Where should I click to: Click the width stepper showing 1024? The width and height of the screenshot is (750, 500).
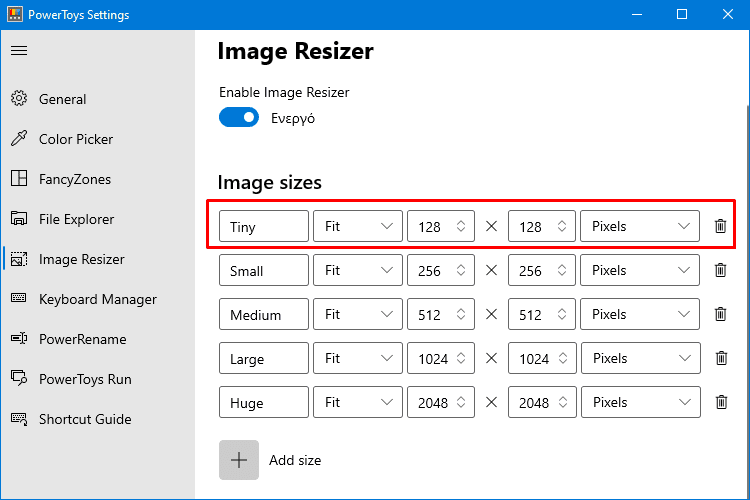point(461,358)
